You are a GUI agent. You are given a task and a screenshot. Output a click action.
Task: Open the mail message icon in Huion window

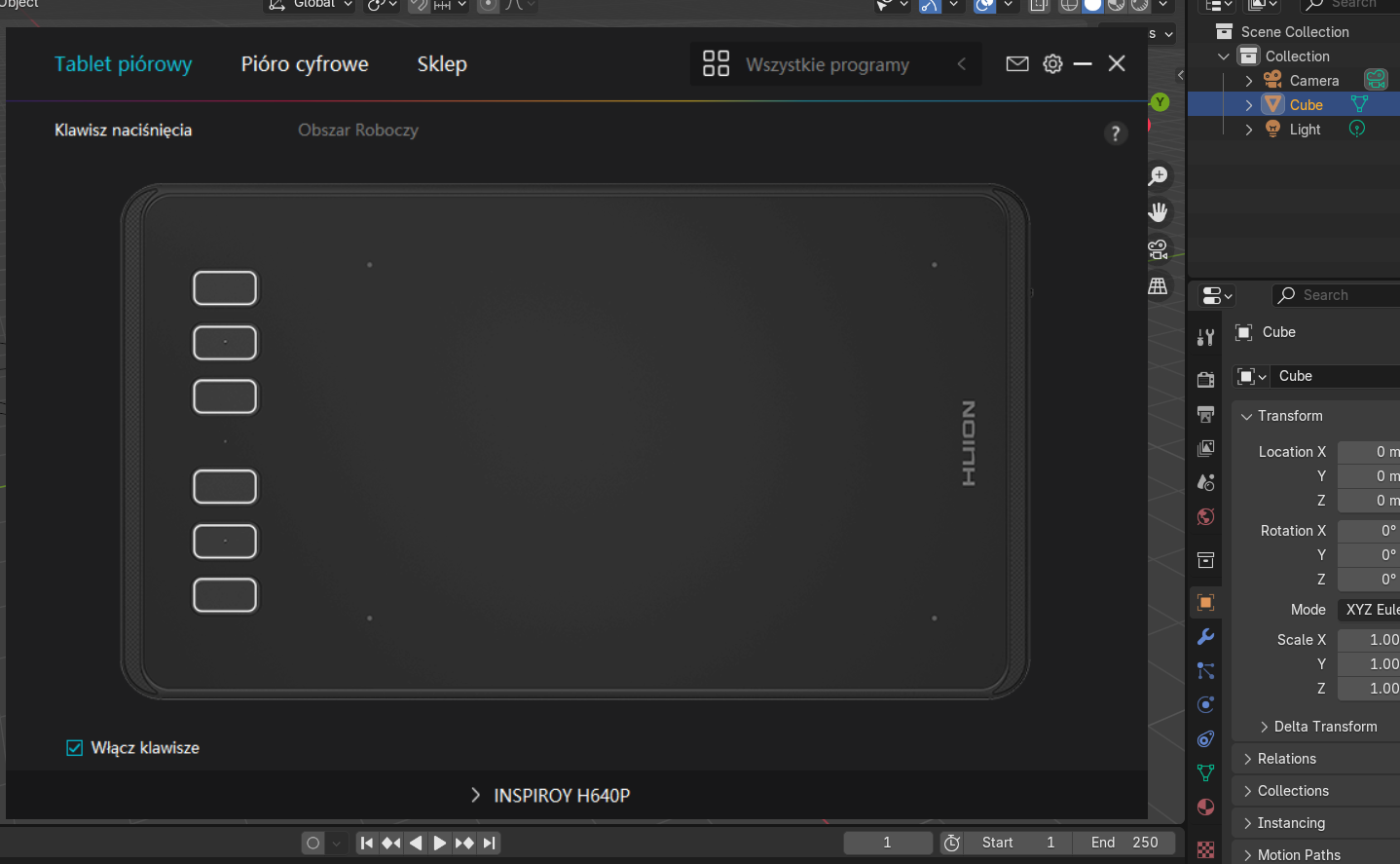point(1017,64)
